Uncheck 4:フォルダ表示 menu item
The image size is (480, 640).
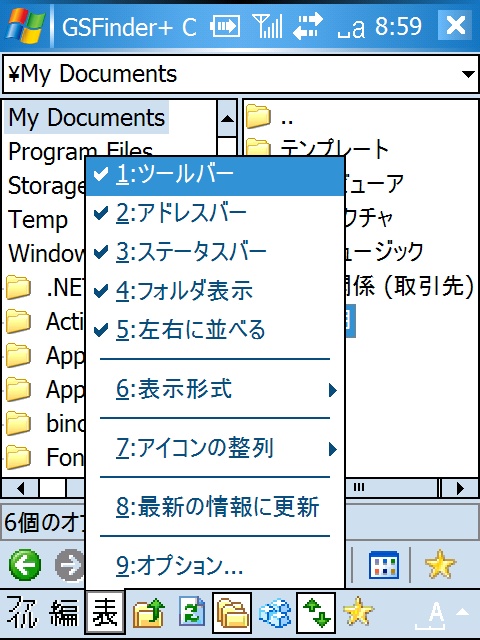215,290
